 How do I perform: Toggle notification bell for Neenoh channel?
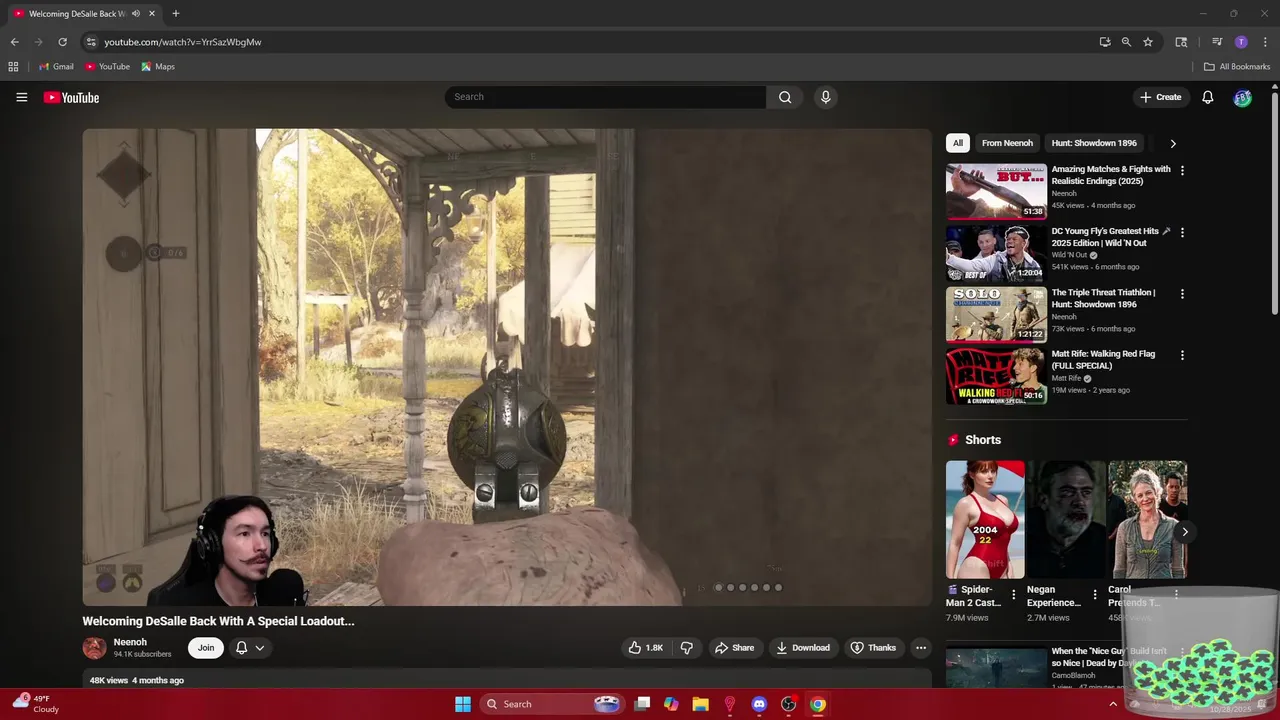[x=249, y=648]
